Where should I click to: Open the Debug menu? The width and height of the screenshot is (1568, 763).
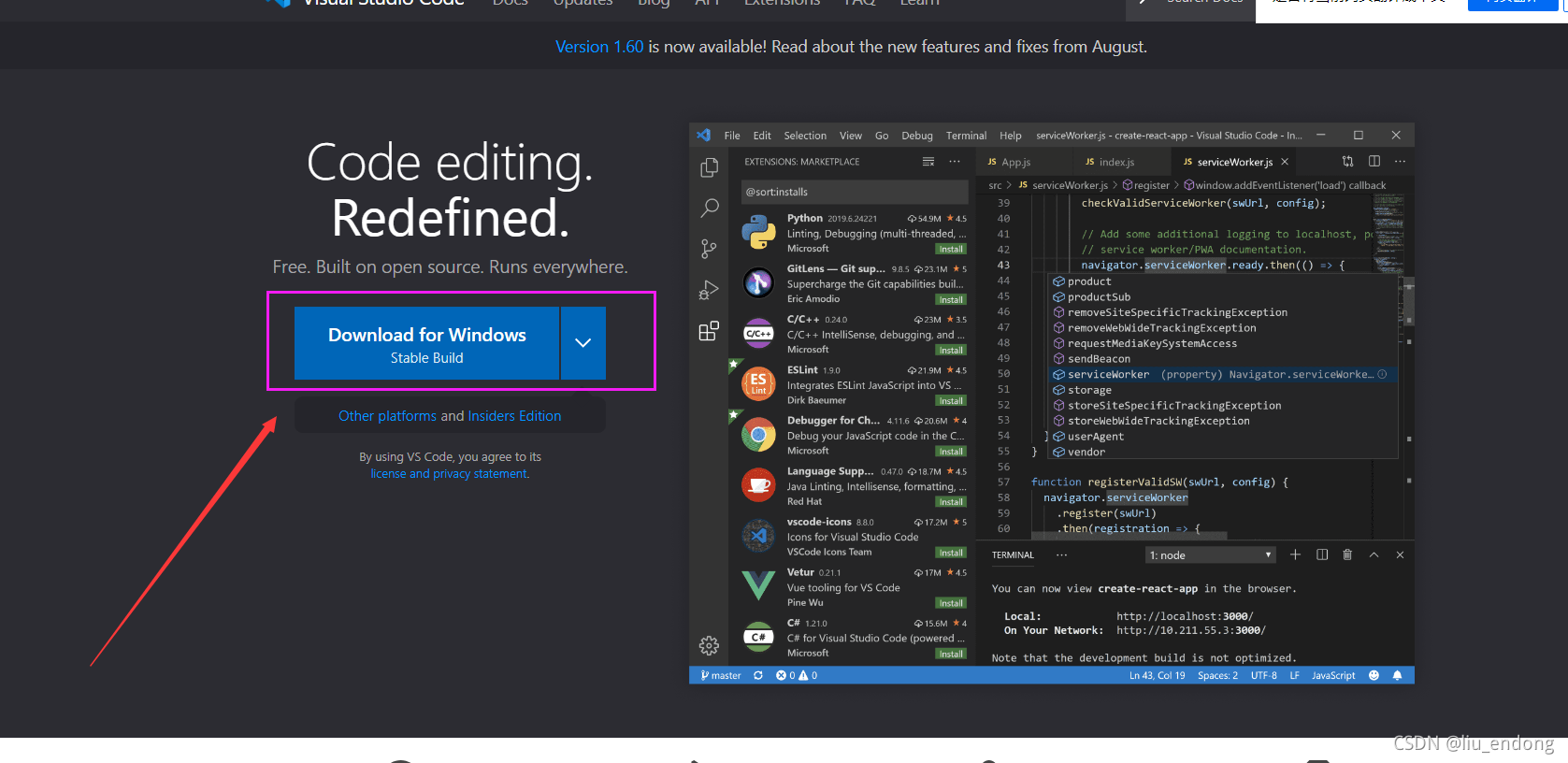(917, 136)
